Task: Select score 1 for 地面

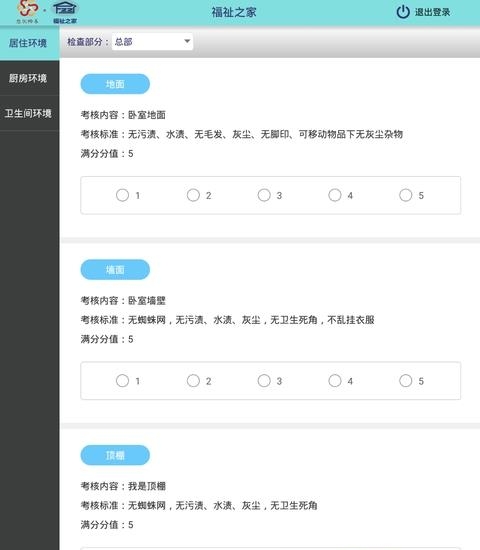Action: click(x=122, y=195)
